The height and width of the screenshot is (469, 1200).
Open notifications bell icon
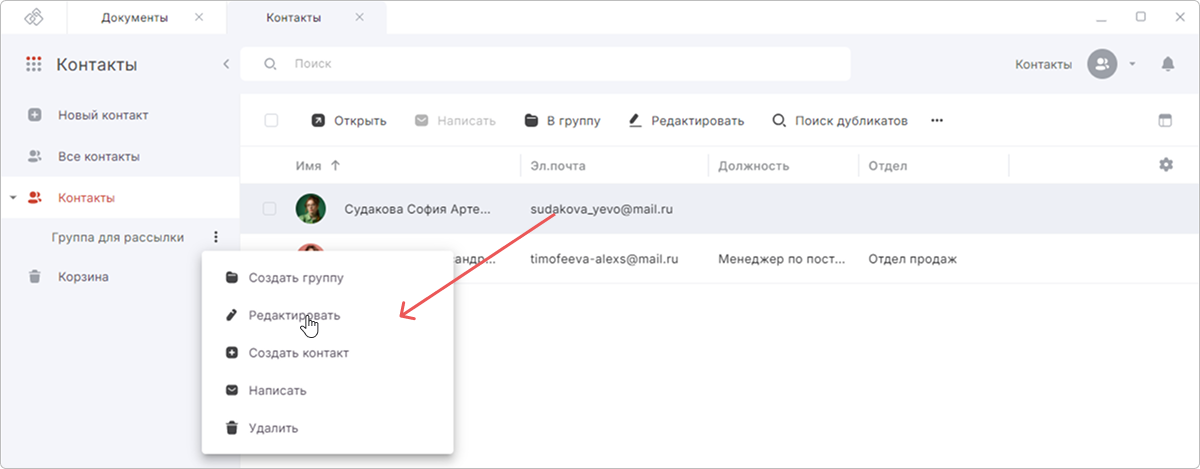click(1167, 64)
